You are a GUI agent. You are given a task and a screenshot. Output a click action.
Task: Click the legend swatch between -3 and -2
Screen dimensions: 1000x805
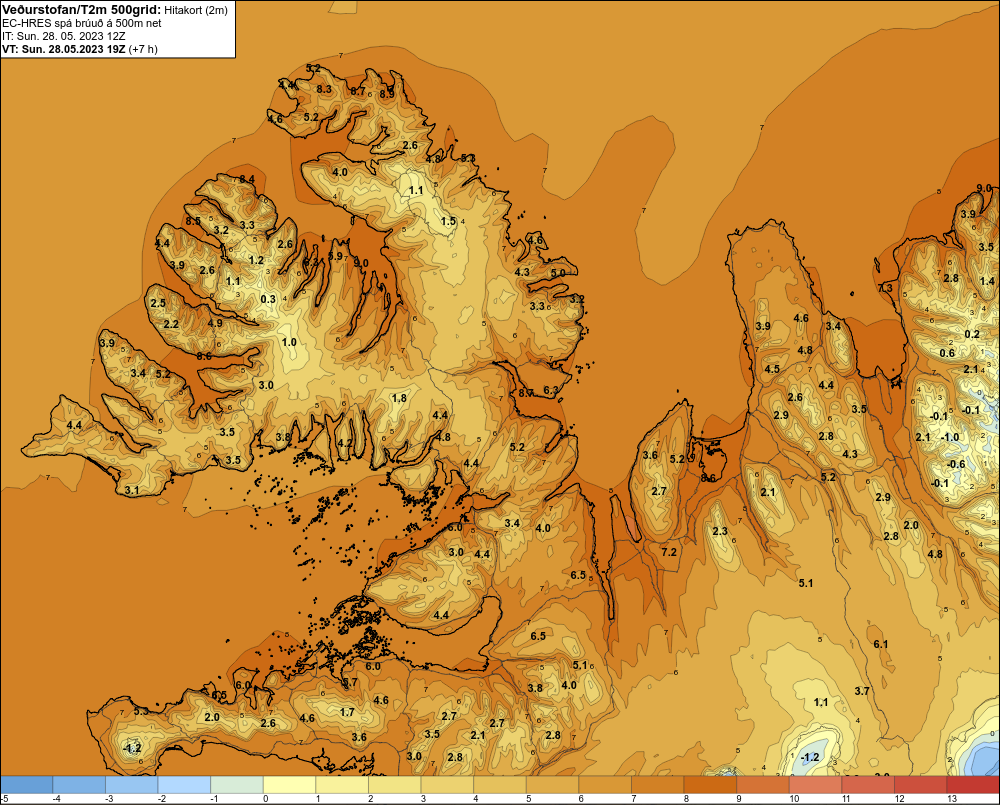tap(131, 785)
